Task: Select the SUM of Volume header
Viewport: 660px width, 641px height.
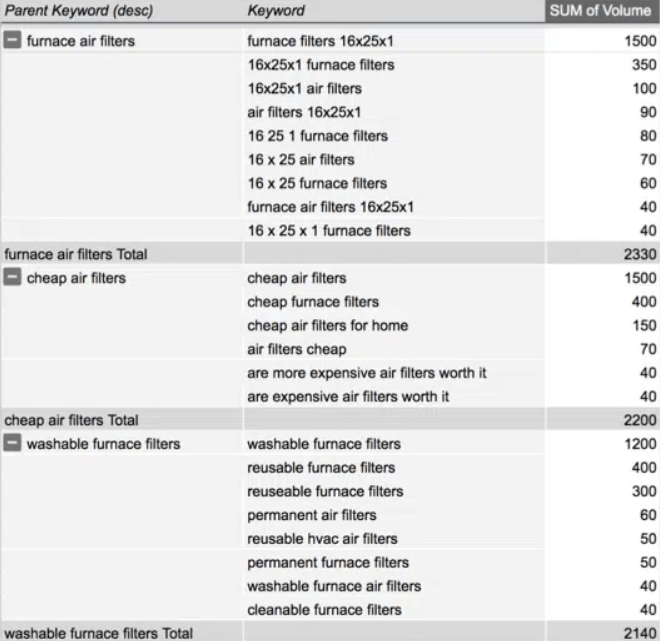Action: (602, 11)
